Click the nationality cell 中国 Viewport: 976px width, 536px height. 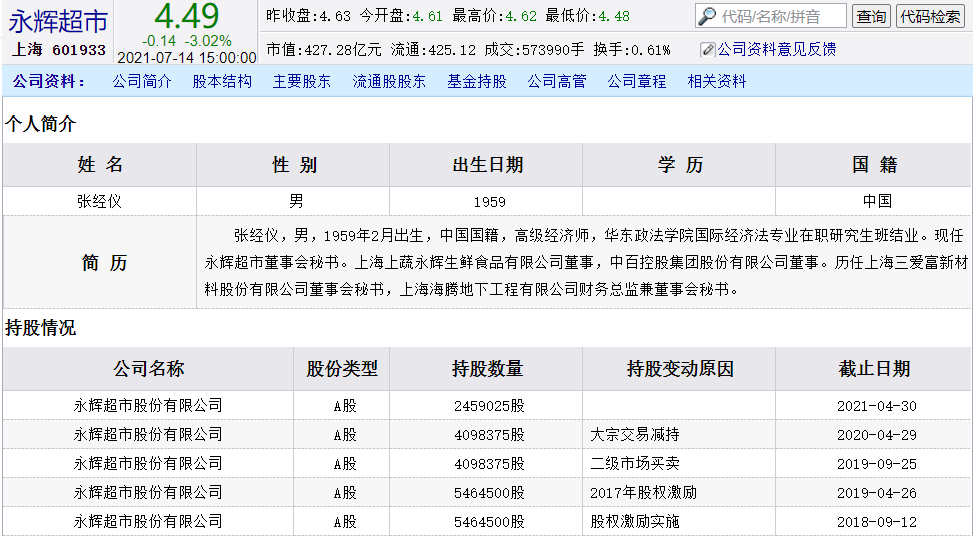tap(877, 201)
